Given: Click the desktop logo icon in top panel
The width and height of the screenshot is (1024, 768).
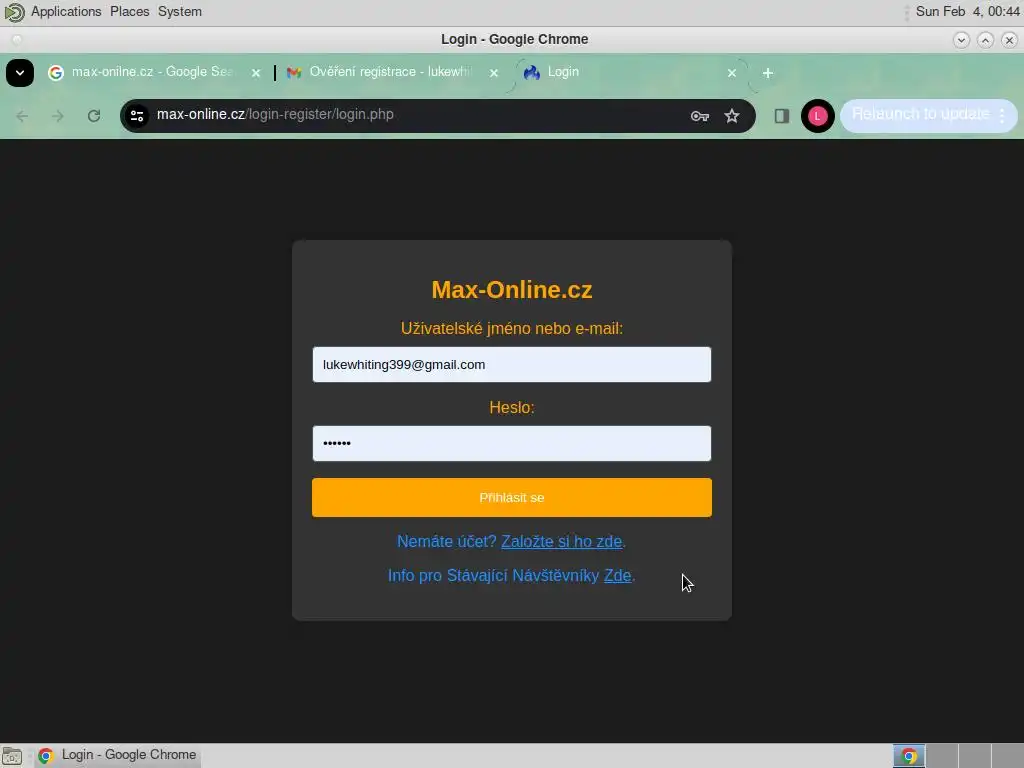Looking at the screenshot, I should coord(14,12).
